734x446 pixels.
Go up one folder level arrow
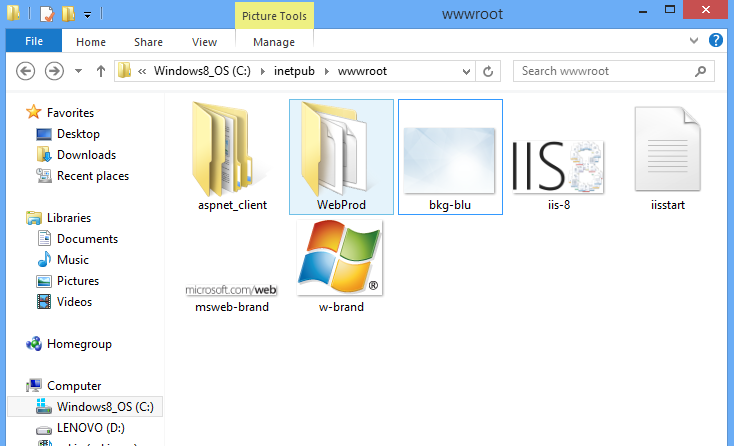(100, 71)
